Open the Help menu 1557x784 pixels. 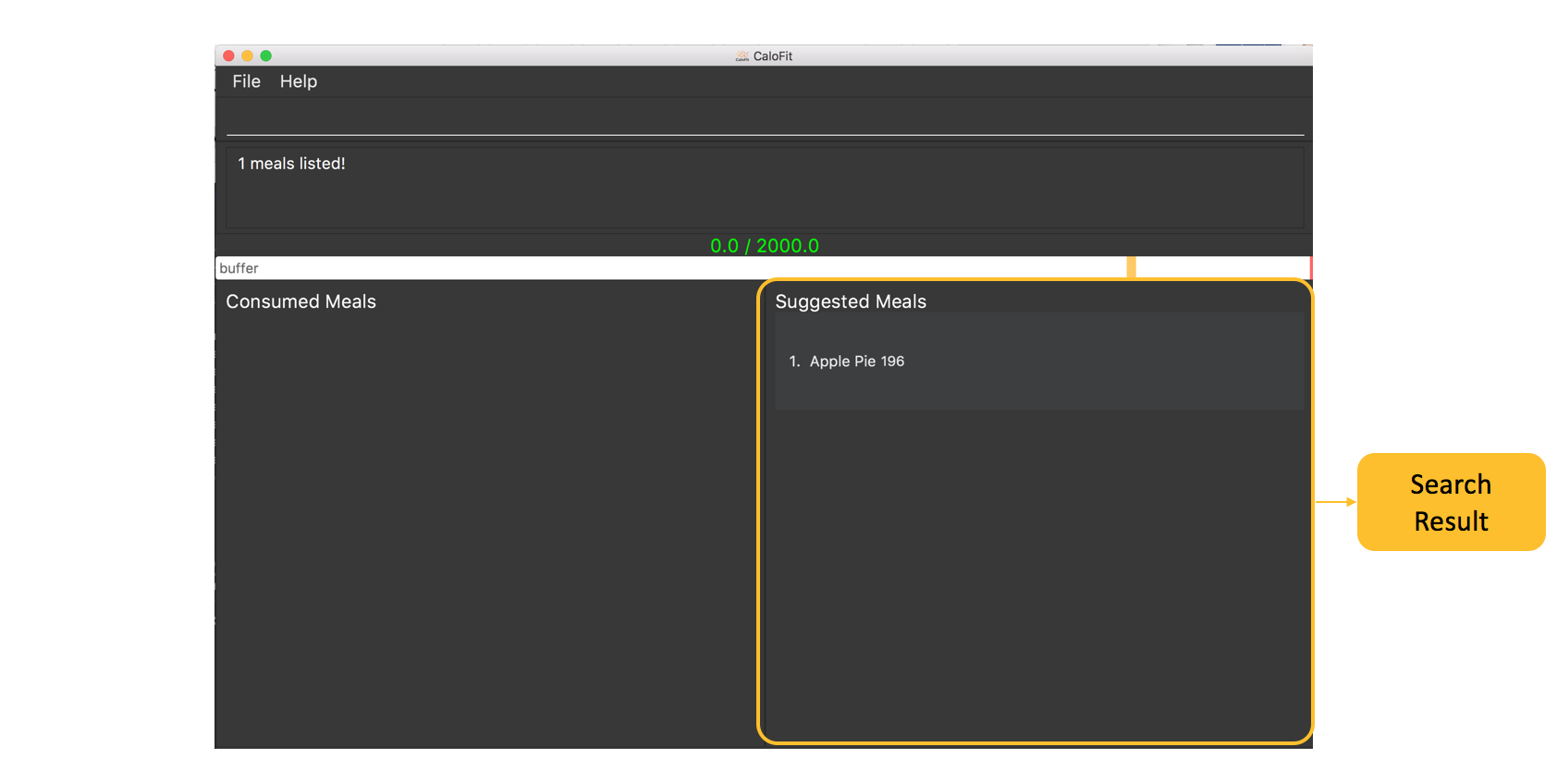point(299,81)
